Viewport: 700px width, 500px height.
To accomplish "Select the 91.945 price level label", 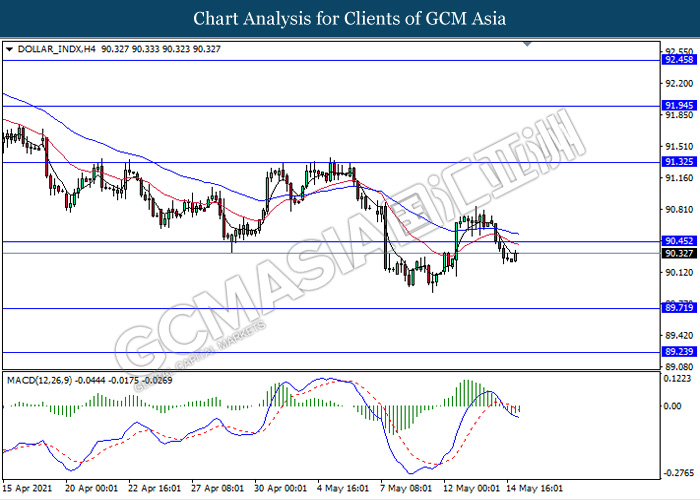I will click(x=679, y=105).
